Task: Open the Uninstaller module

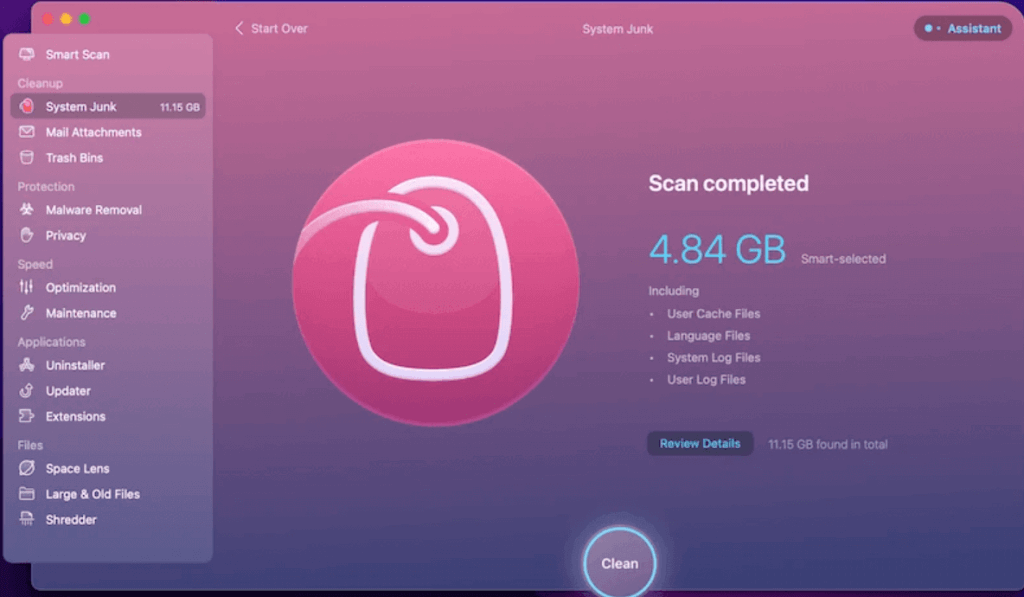Action: (108, 365)
